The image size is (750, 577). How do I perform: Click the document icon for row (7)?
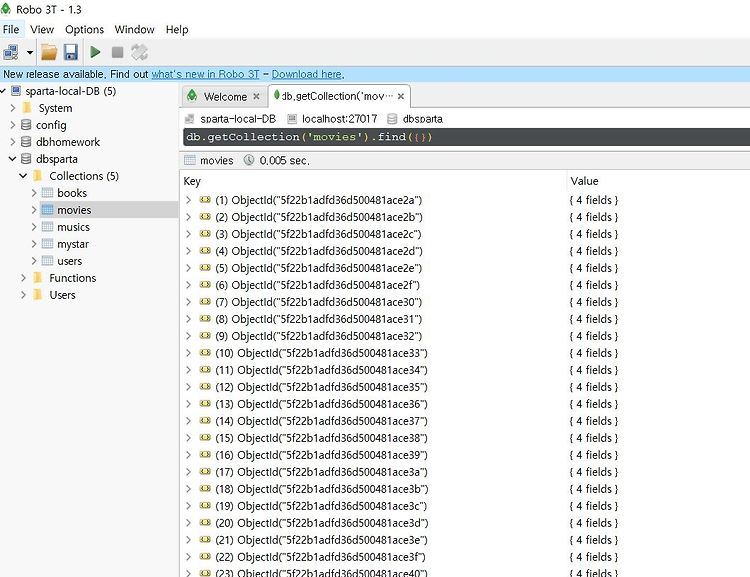click(205, 301)
